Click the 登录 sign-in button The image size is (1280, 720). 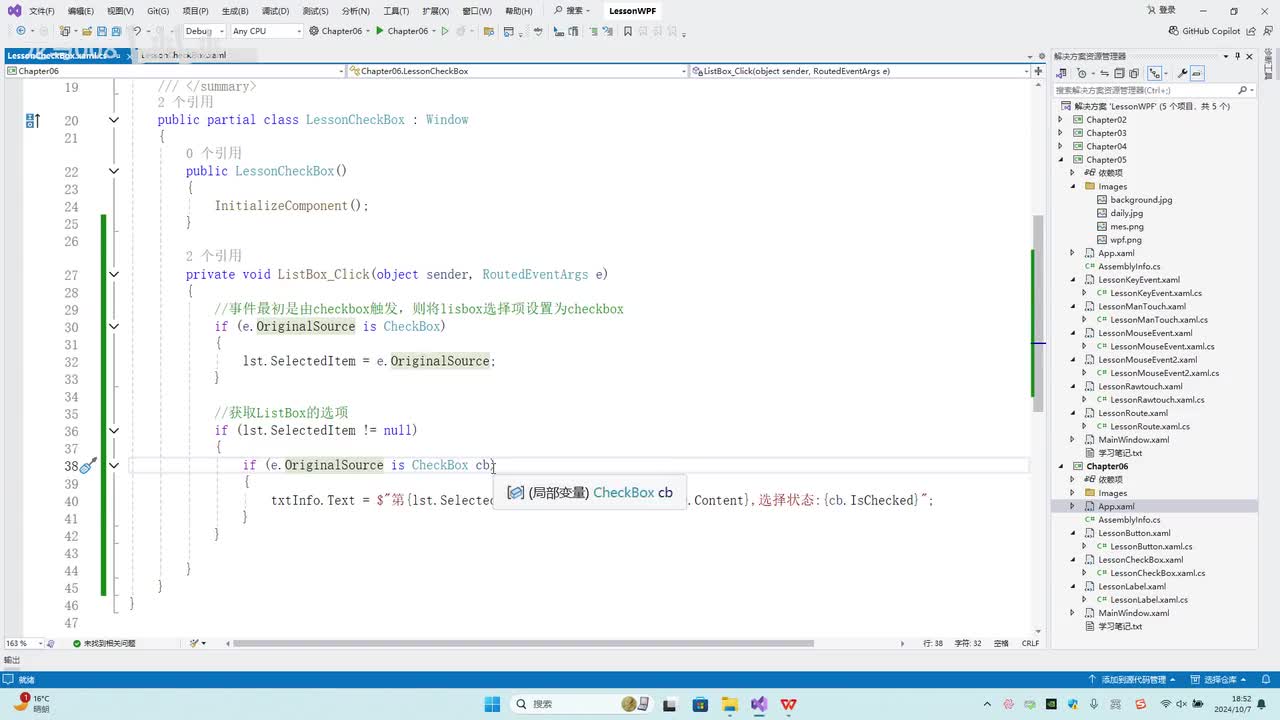(1160, 11)
